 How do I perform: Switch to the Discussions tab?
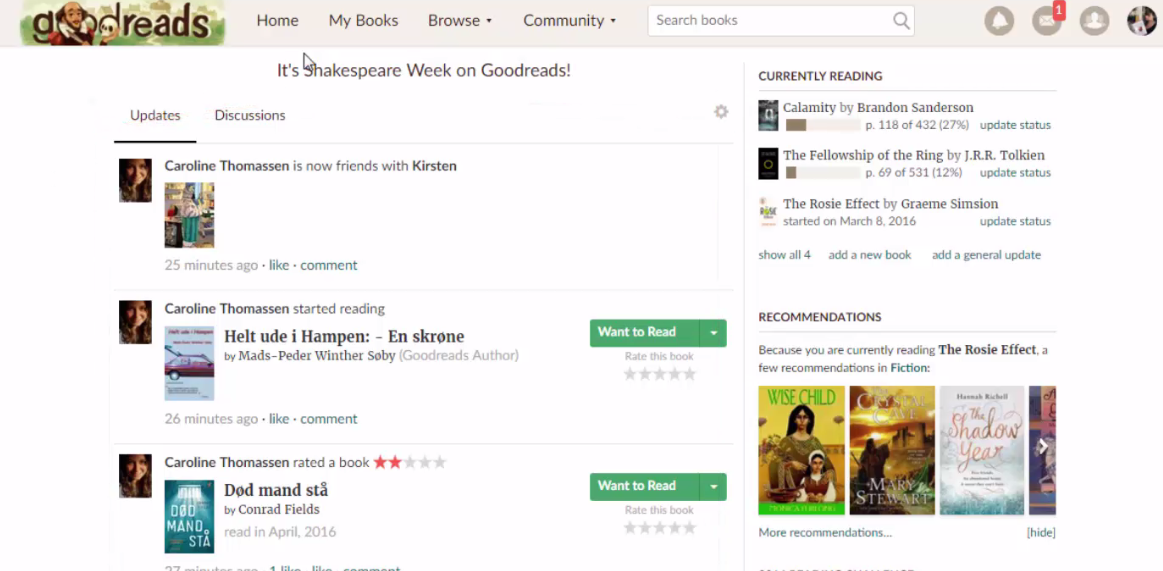point(250,116)
